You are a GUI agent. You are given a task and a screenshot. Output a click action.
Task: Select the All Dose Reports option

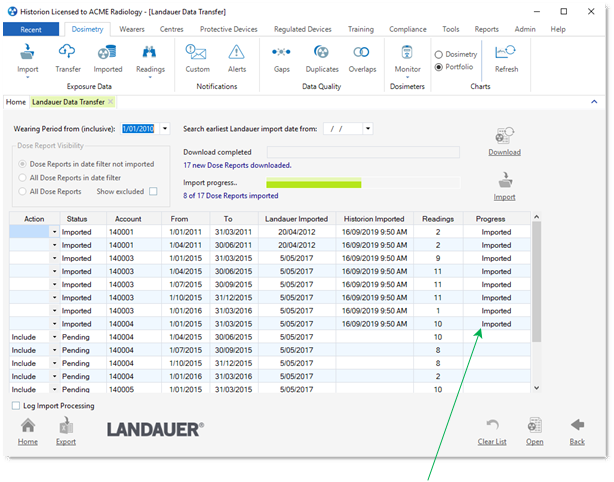pos(22,191)
